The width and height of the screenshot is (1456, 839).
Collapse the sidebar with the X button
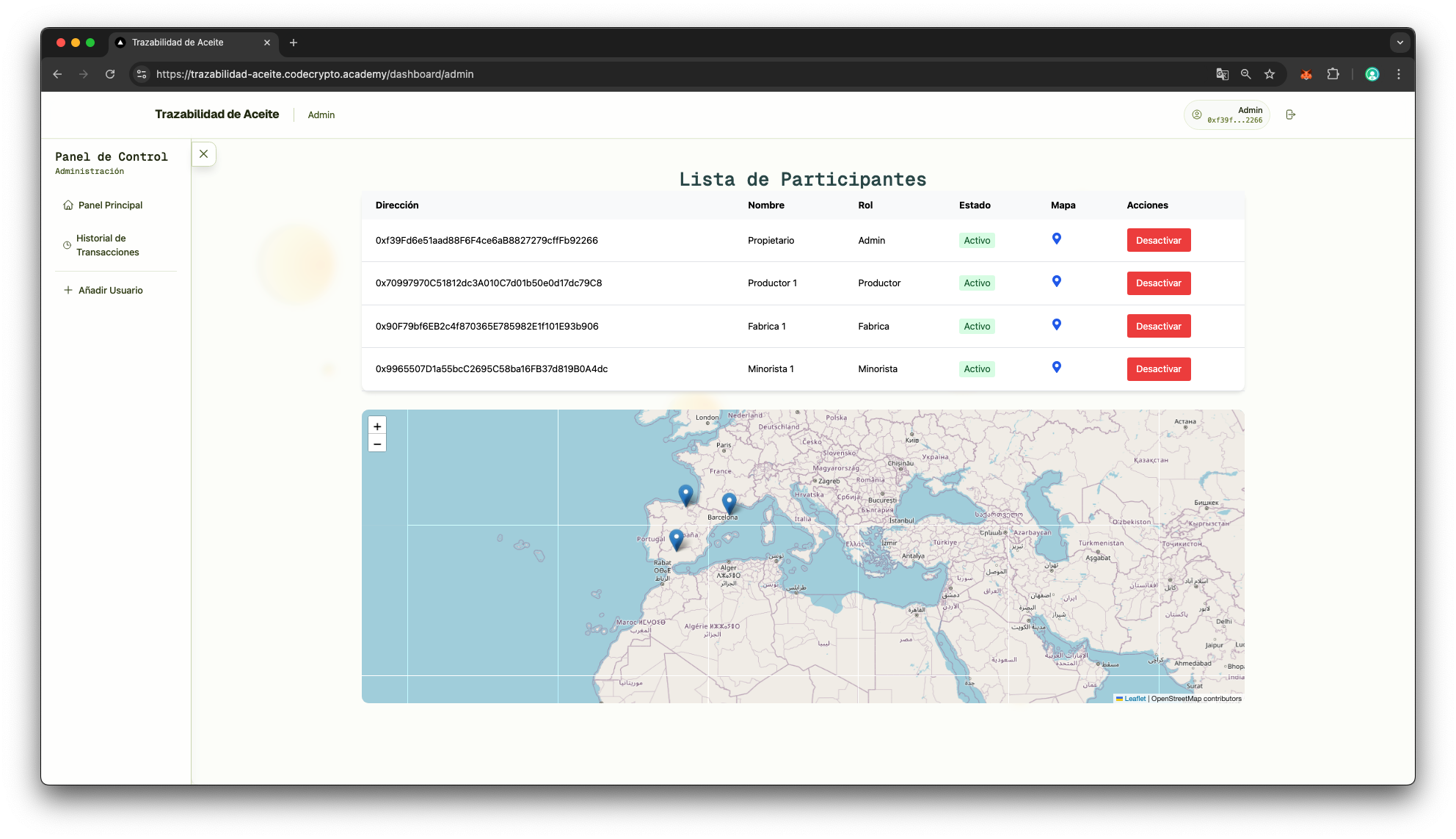[204, 154]
